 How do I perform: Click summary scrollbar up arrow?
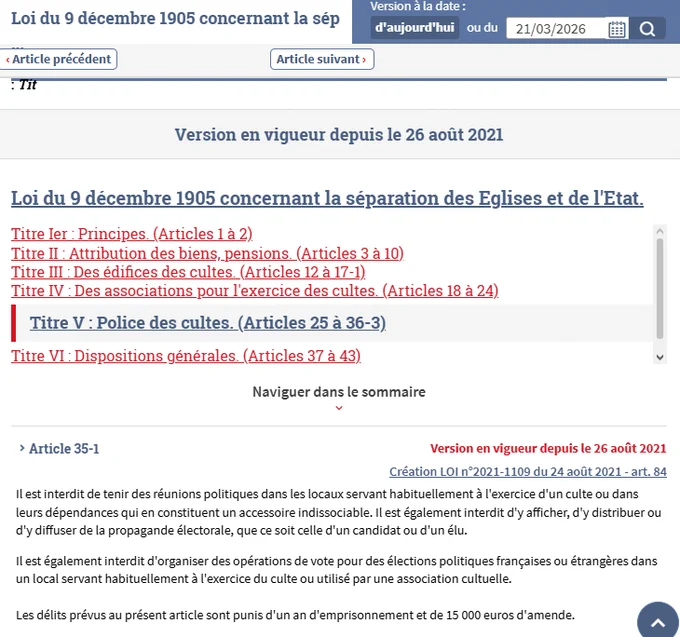click(660, 231)
